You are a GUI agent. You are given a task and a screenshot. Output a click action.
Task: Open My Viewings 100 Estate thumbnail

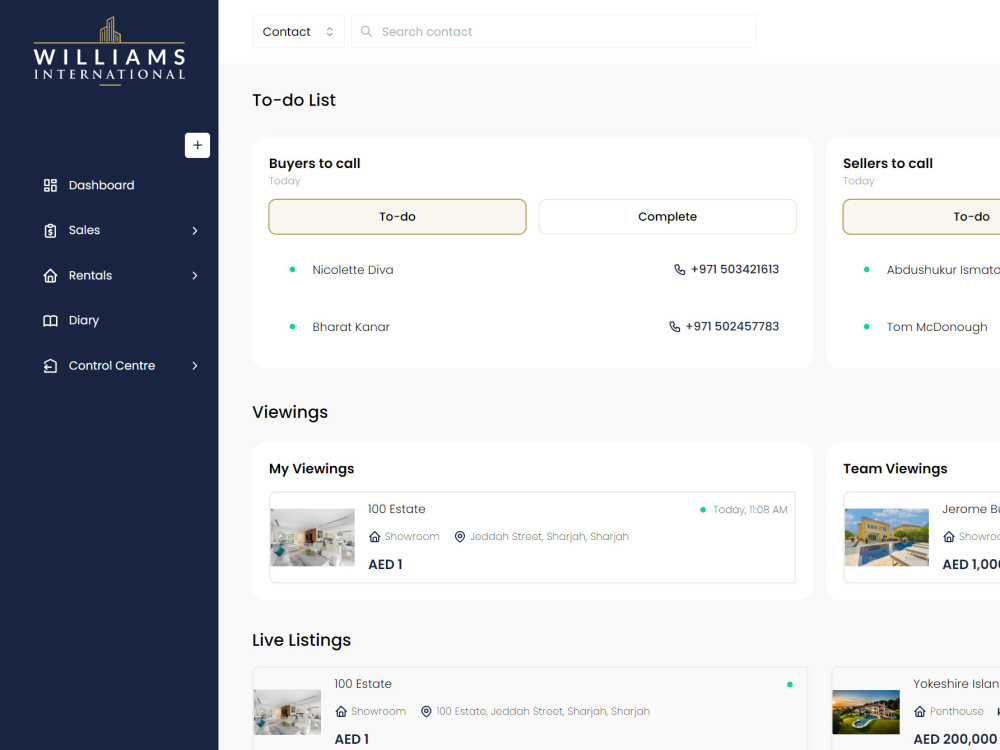pyautogui.click(x=312, y=537)
